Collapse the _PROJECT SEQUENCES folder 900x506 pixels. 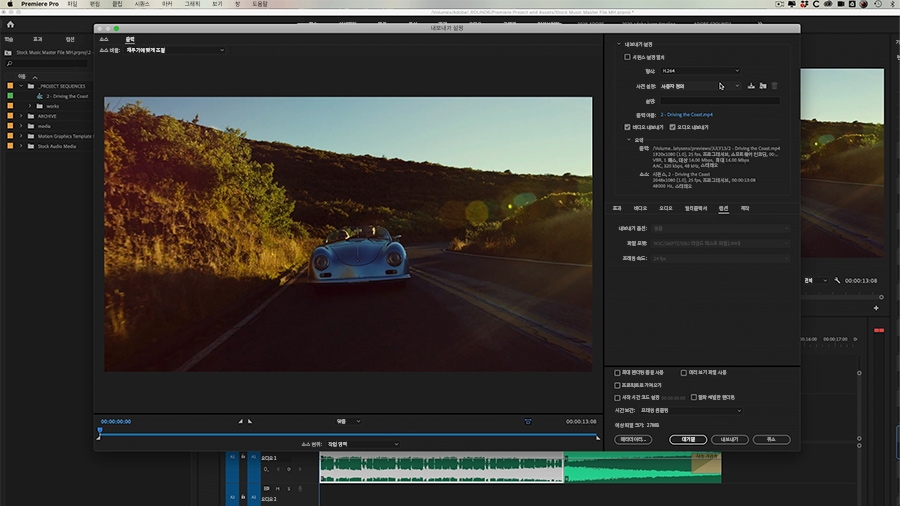click(20, 86)
